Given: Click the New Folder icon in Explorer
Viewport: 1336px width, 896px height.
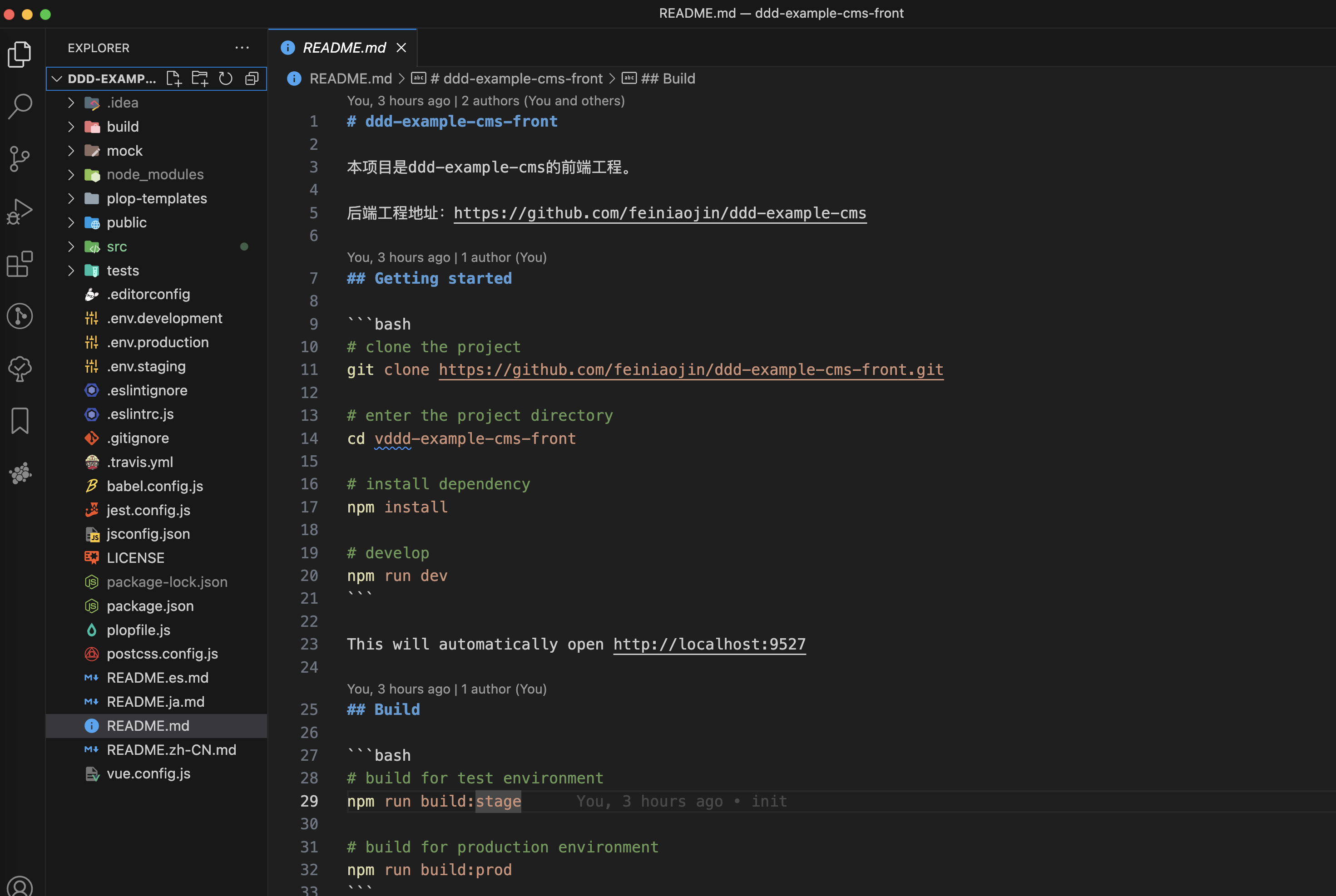Looking at the screenshot, I should [x=199, y=78].
